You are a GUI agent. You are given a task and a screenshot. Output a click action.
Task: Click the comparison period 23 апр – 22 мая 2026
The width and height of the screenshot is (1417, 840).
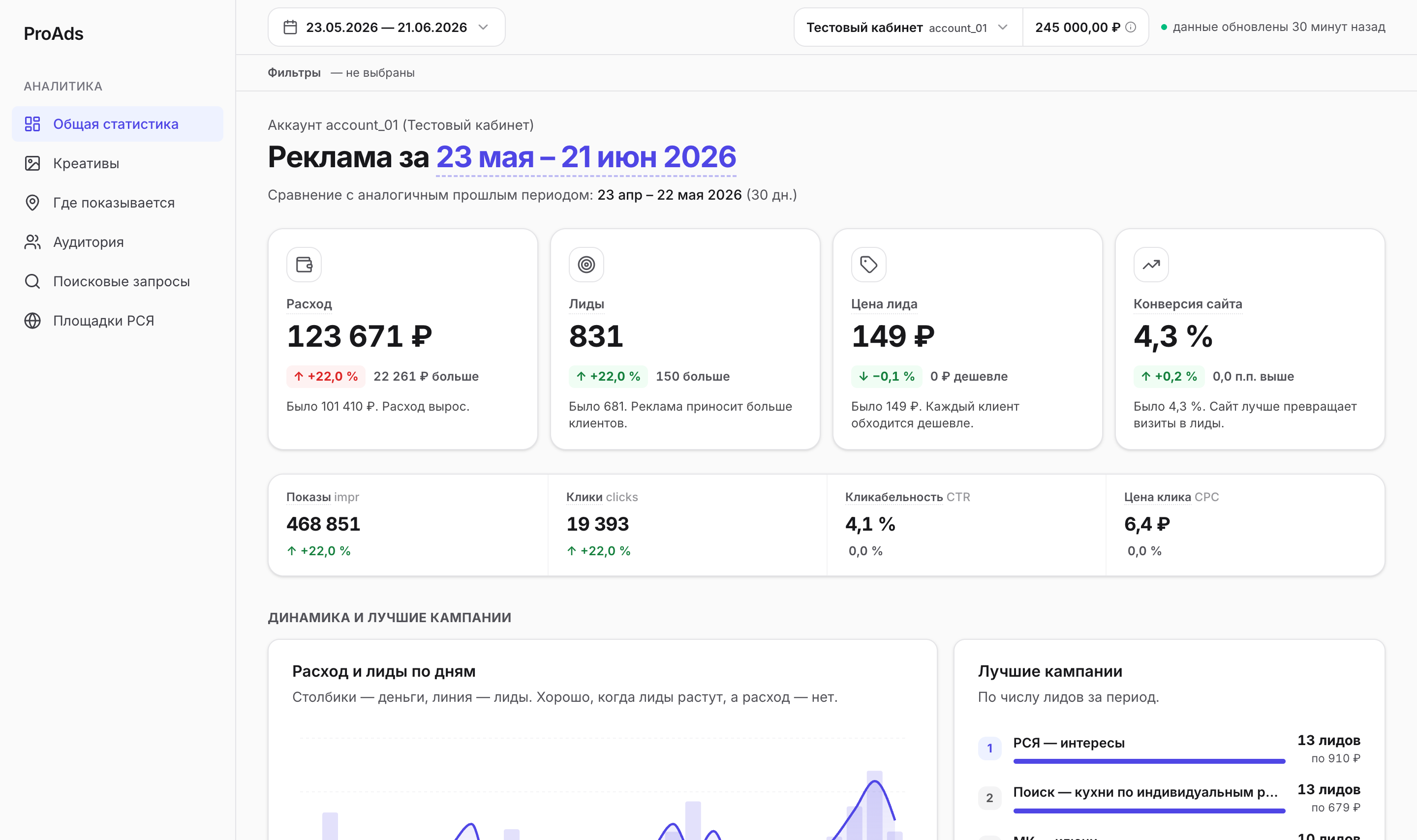[x=669, y=195]
